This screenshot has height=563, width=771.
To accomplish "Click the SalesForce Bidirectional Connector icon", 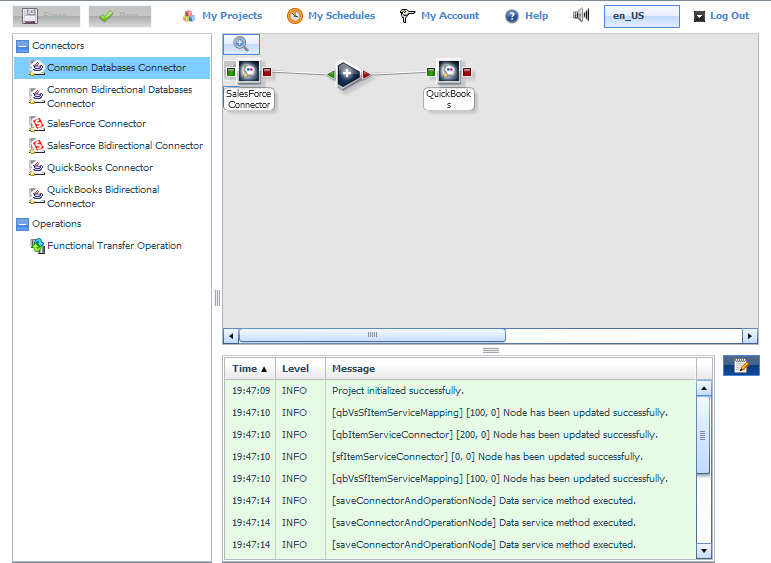I will 37,146.
